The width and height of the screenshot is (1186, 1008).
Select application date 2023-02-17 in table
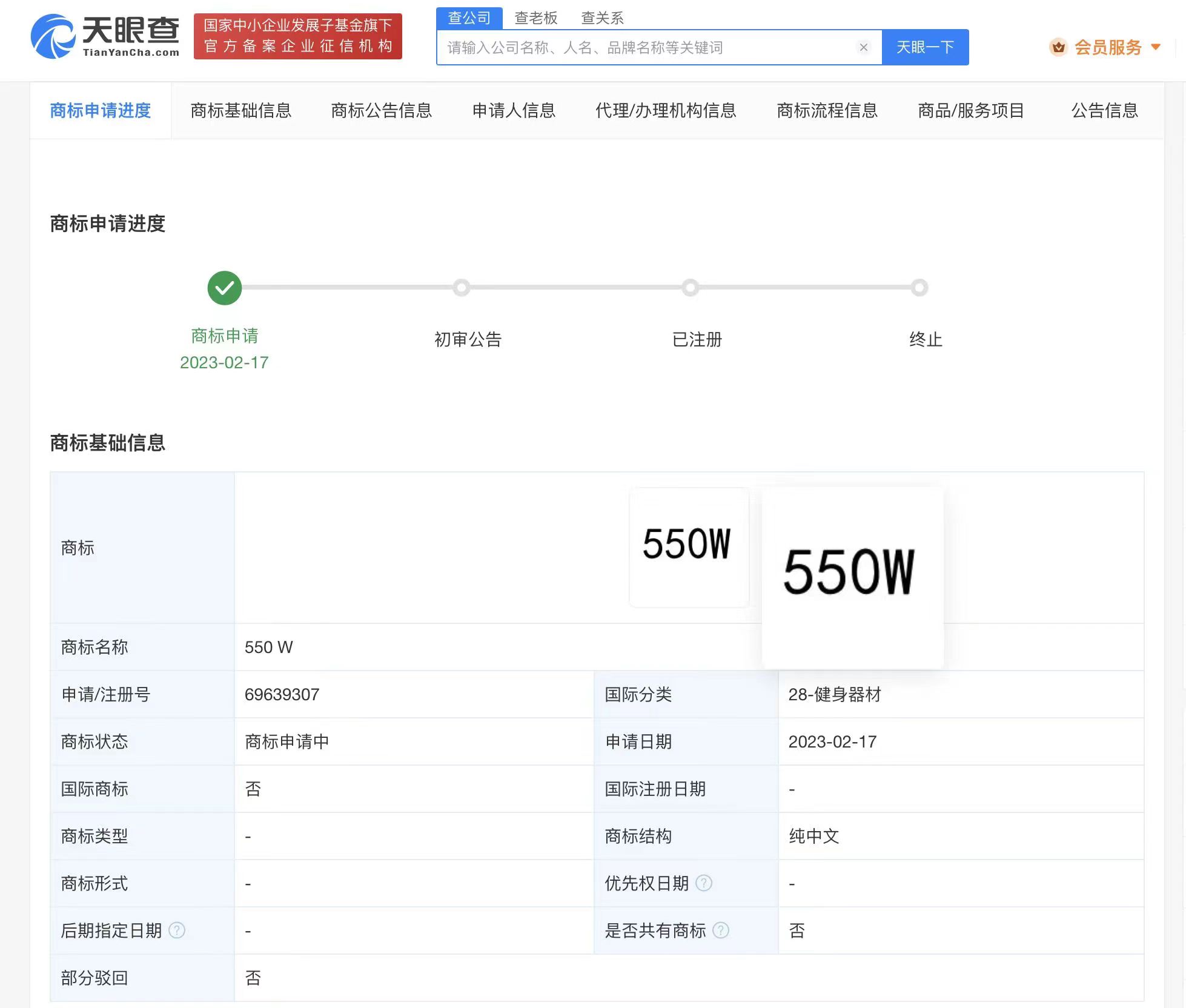tap(833, 741)
